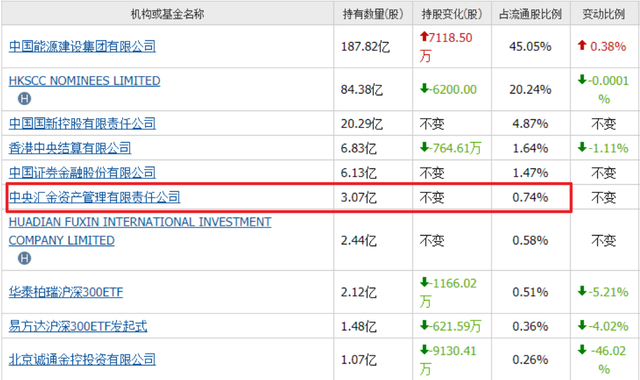Screen dimensions: 640x380
Task: Select holding amount 1.48亿
Action: click(358, 326)
